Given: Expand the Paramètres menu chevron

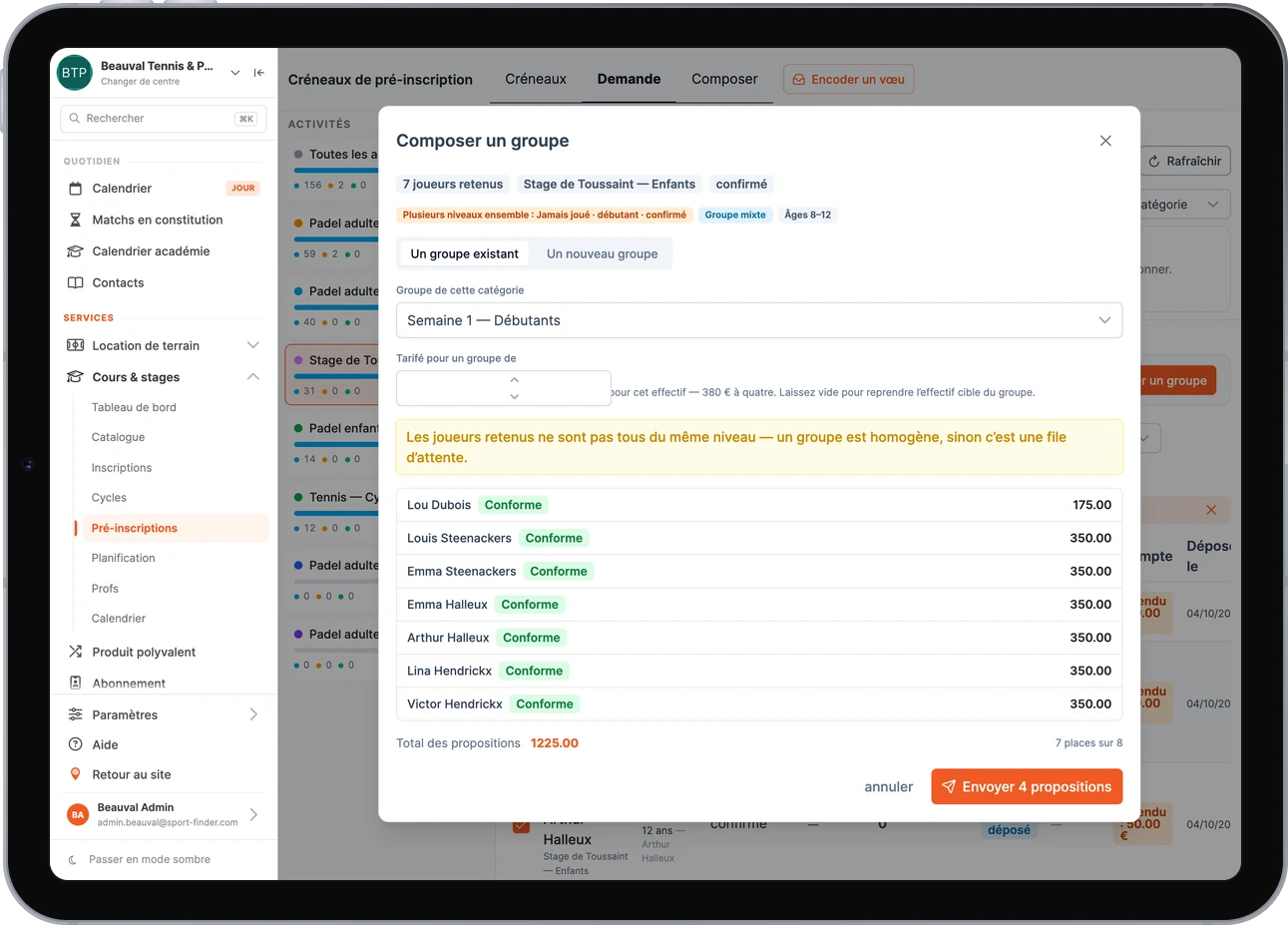Looking at the screenshot, I should 253,714.
